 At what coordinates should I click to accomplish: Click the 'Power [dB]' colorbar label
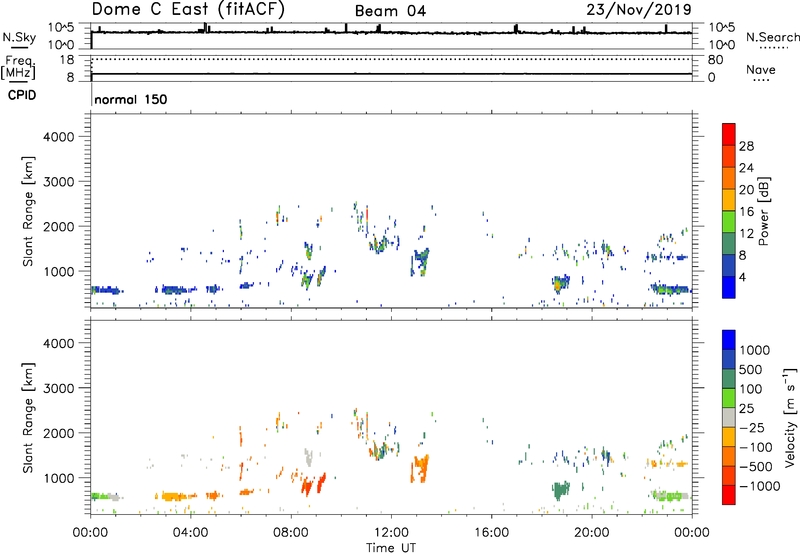coord(763,211)
